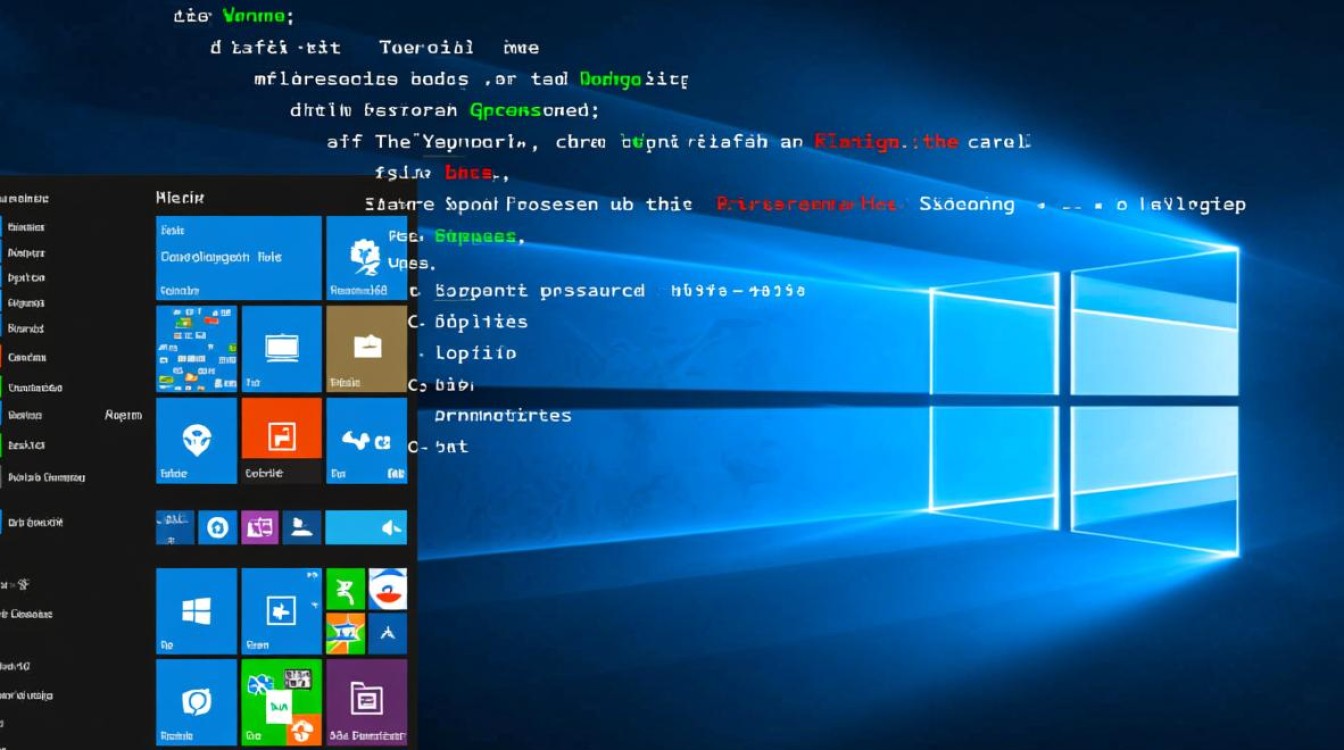Launch the purple calendar tile

pyautogui.click(x=261, y=527)
